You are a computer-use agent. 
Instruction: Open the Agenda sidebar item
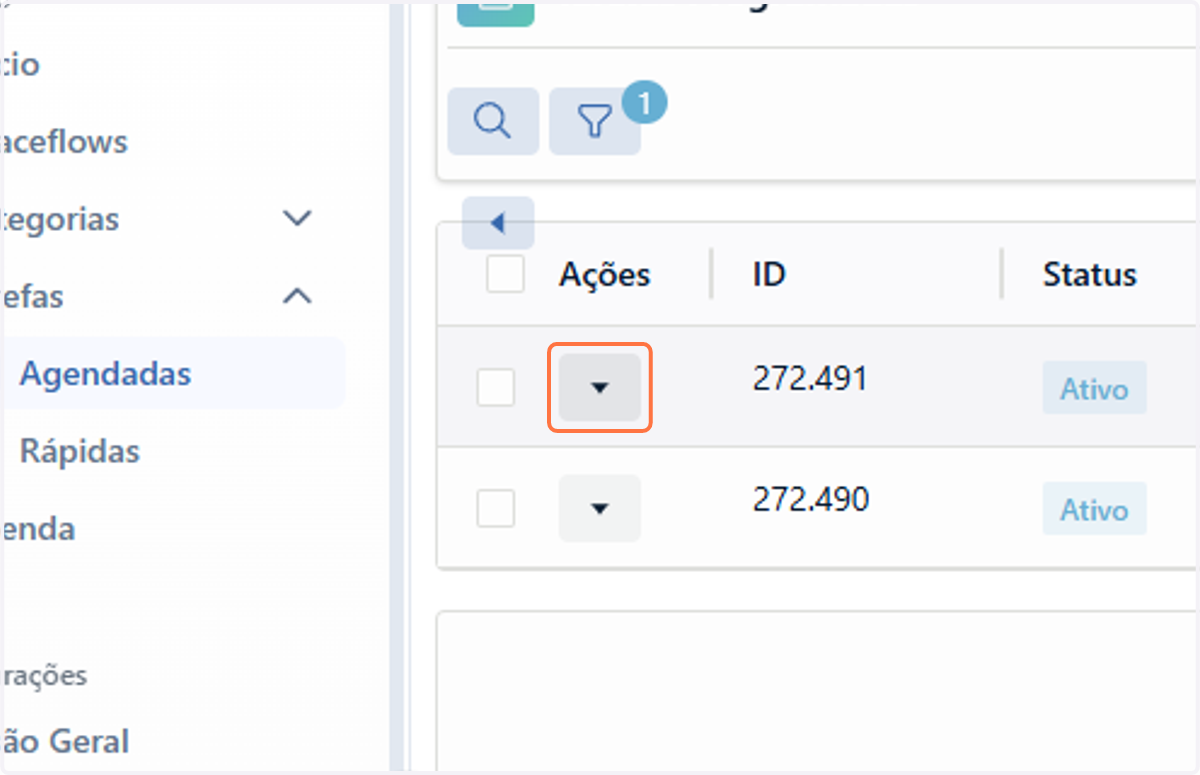pyautogui.click(x=38, y=528)
